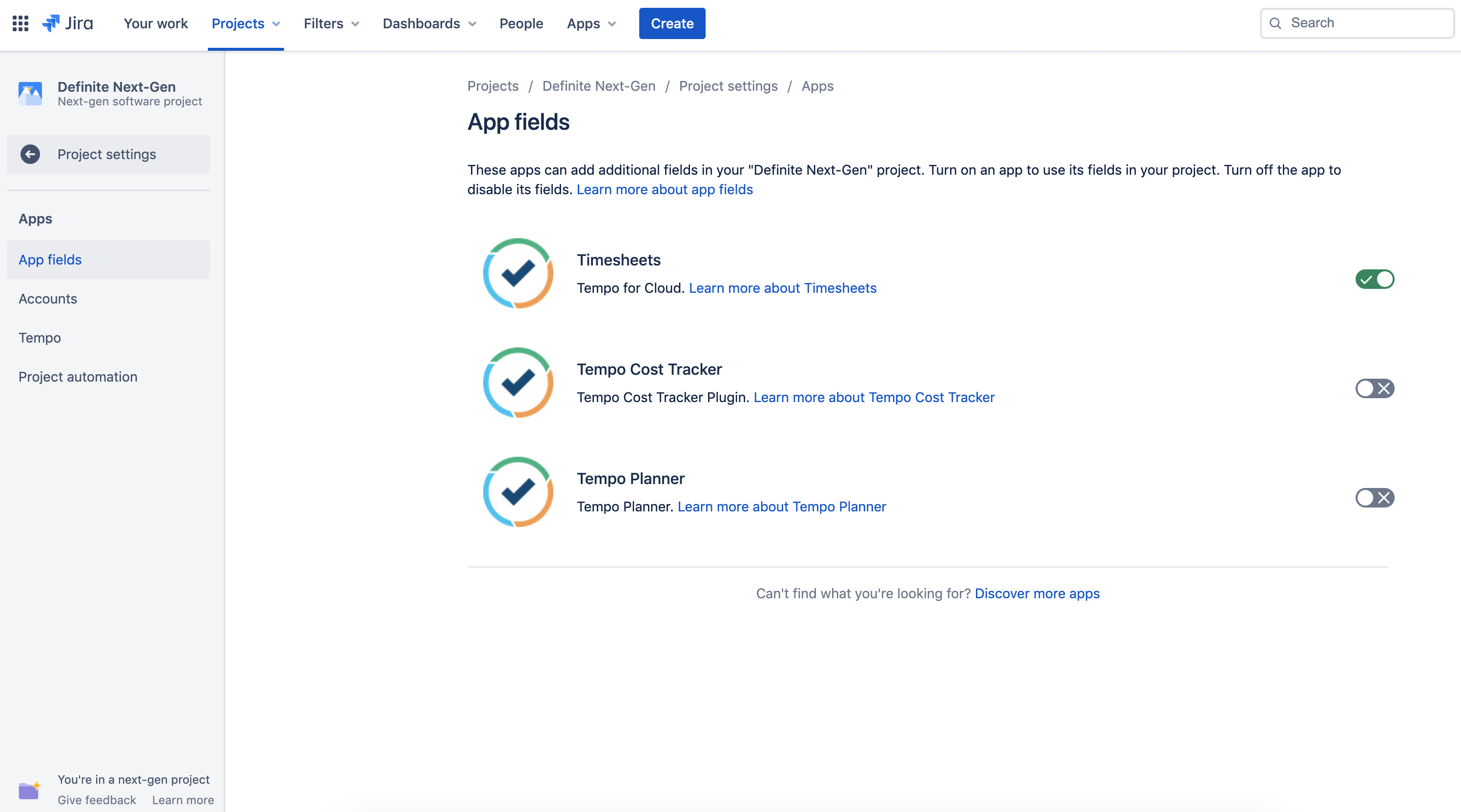Open the Apps dropdown in navigation

[590, 23]
